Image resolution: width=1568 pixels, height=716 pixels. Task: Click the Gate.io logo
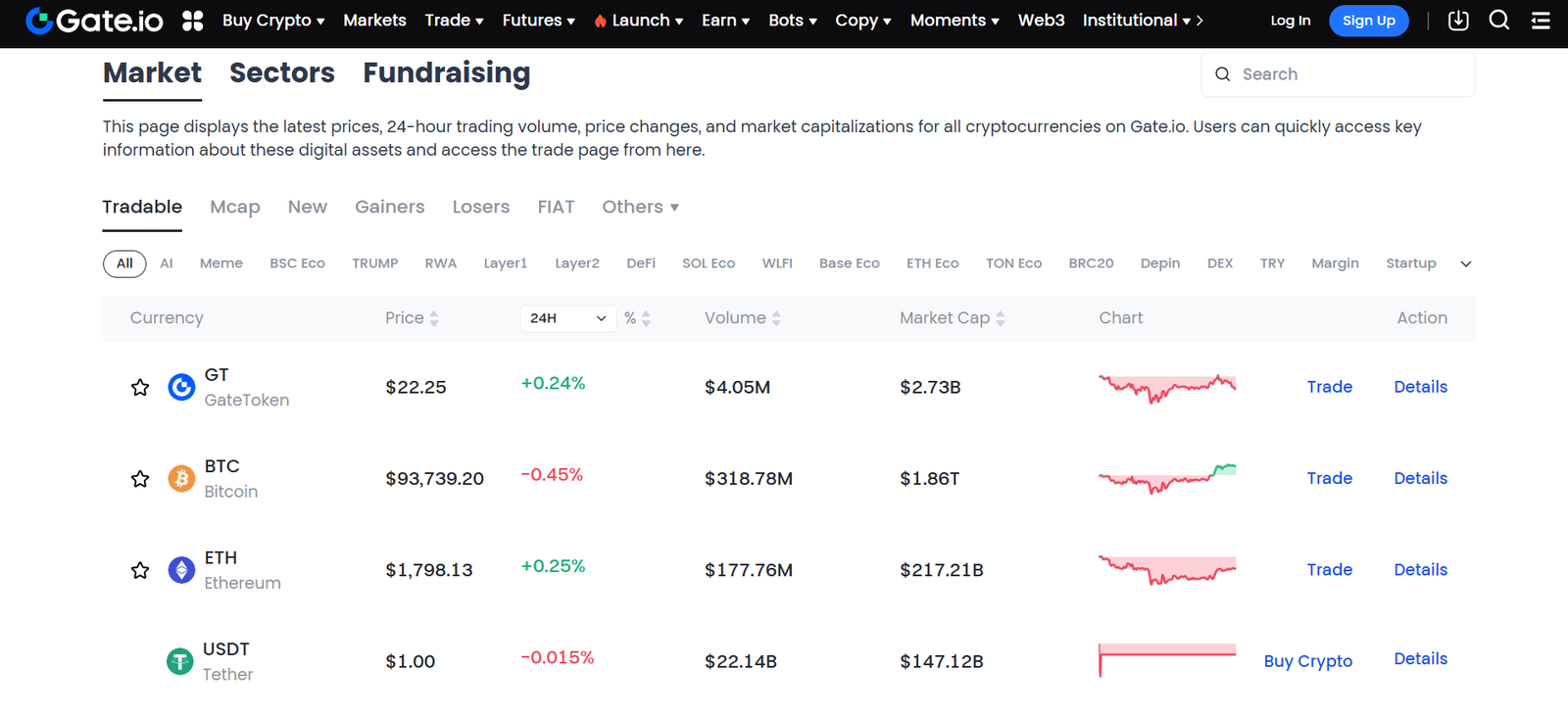[x=93, y=20]
